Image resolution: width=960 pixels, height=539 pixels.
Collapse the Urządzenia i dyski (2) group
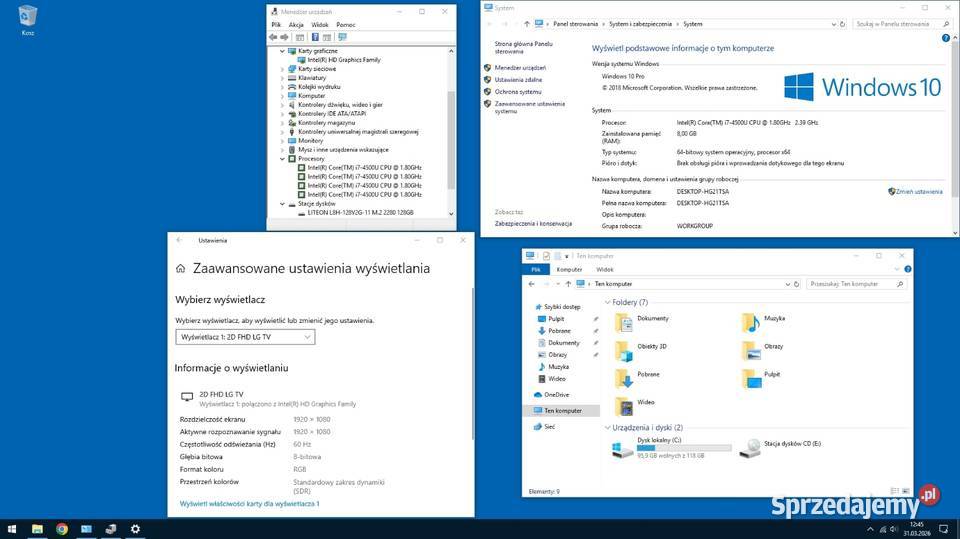607,428
